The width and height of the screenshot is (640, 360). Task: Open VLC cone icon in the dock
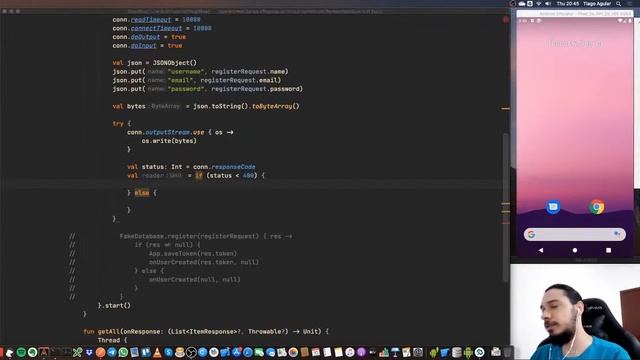point(157,352)
